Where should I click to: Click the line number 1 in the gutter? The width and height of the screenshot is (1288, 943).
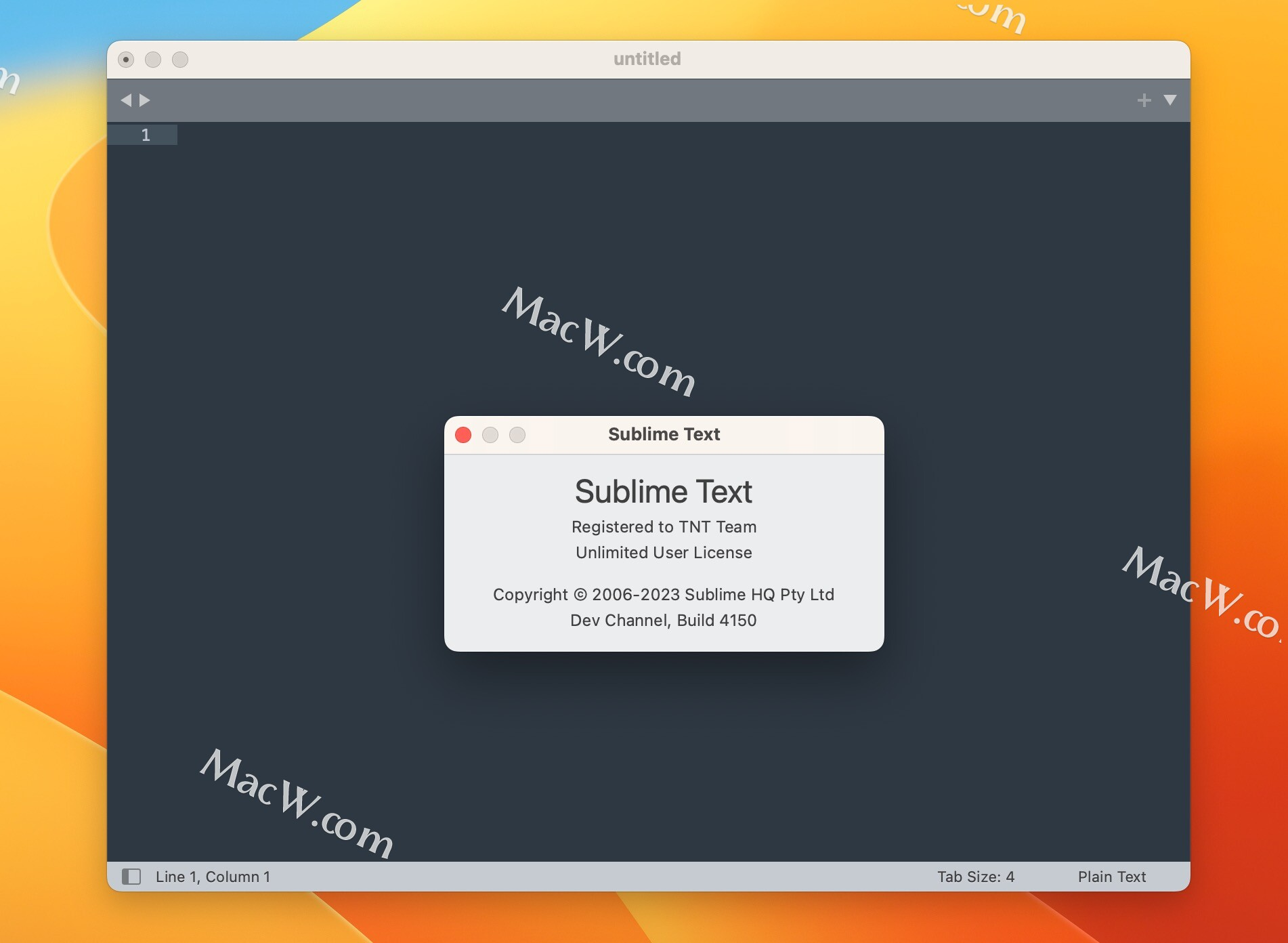146,135
